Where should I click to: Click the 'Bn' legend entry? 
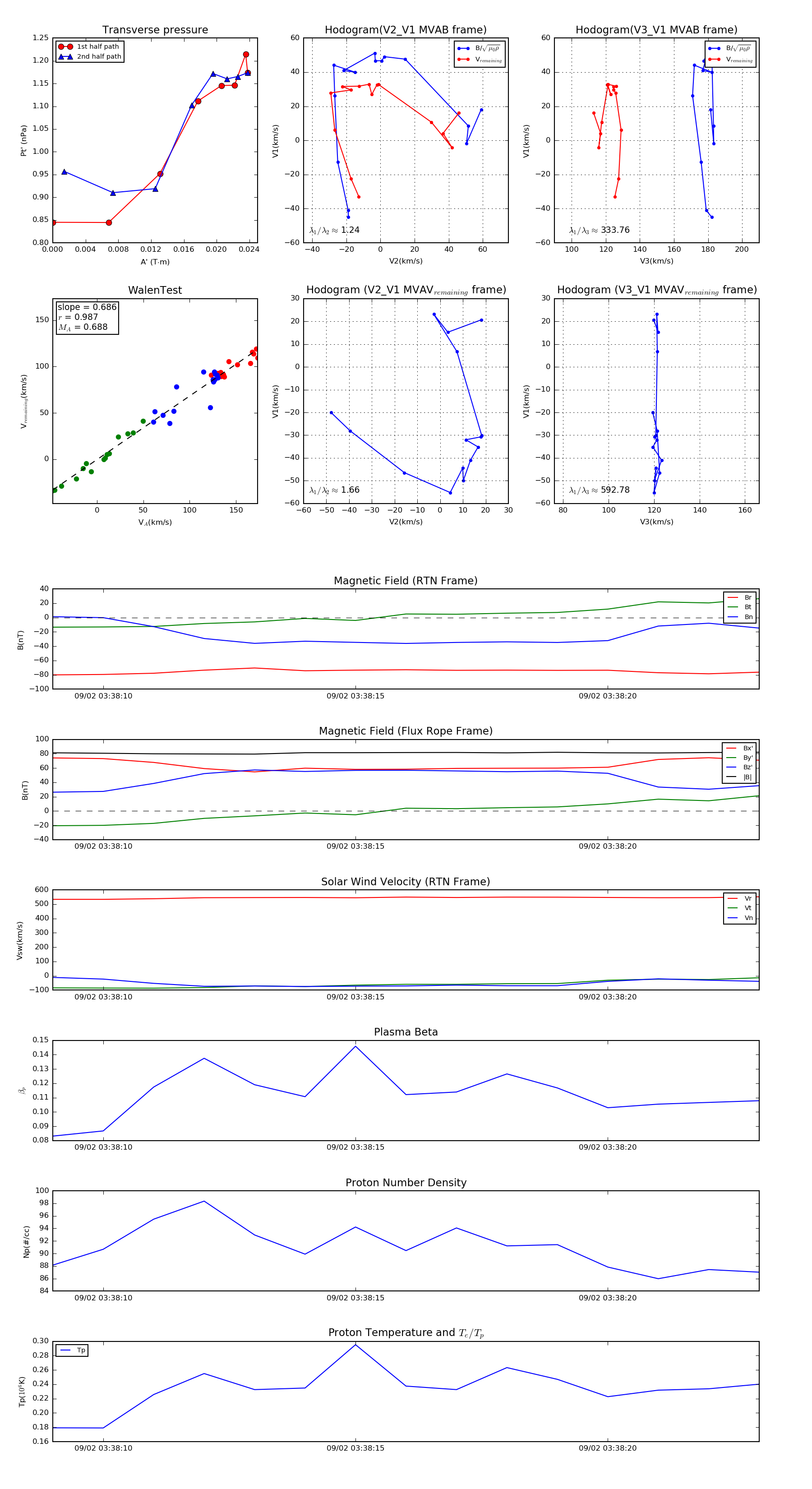(x=740, y=617)
